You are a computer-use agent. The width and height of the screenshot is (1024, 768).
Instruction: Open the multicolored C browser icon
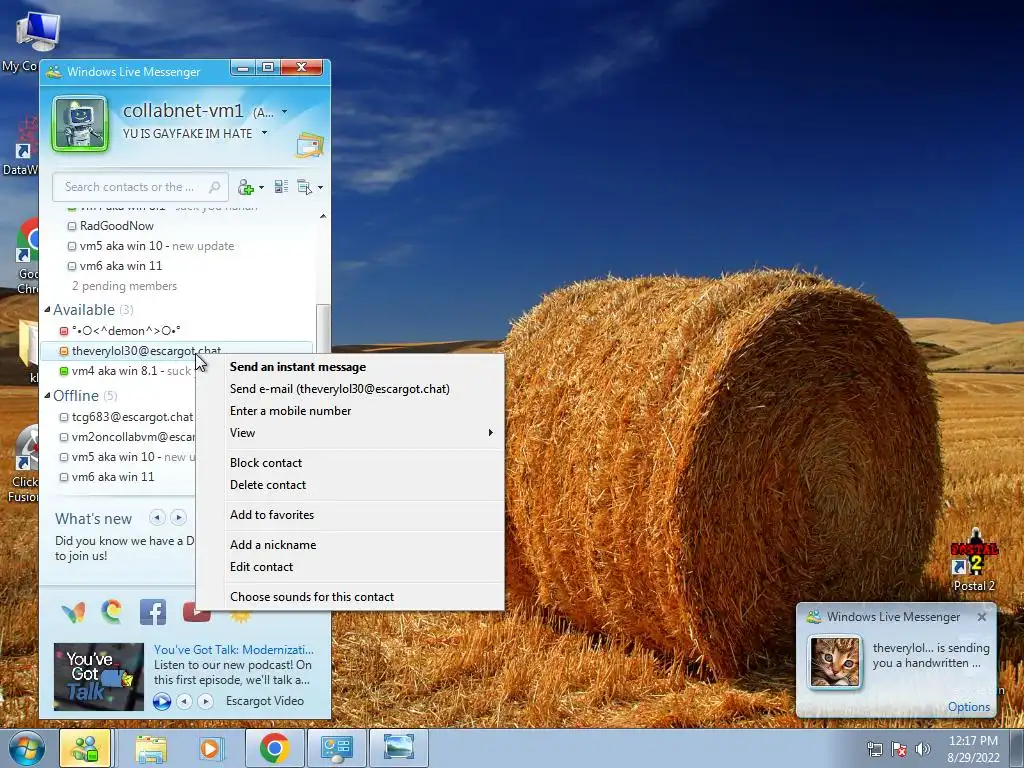[112, 612]
